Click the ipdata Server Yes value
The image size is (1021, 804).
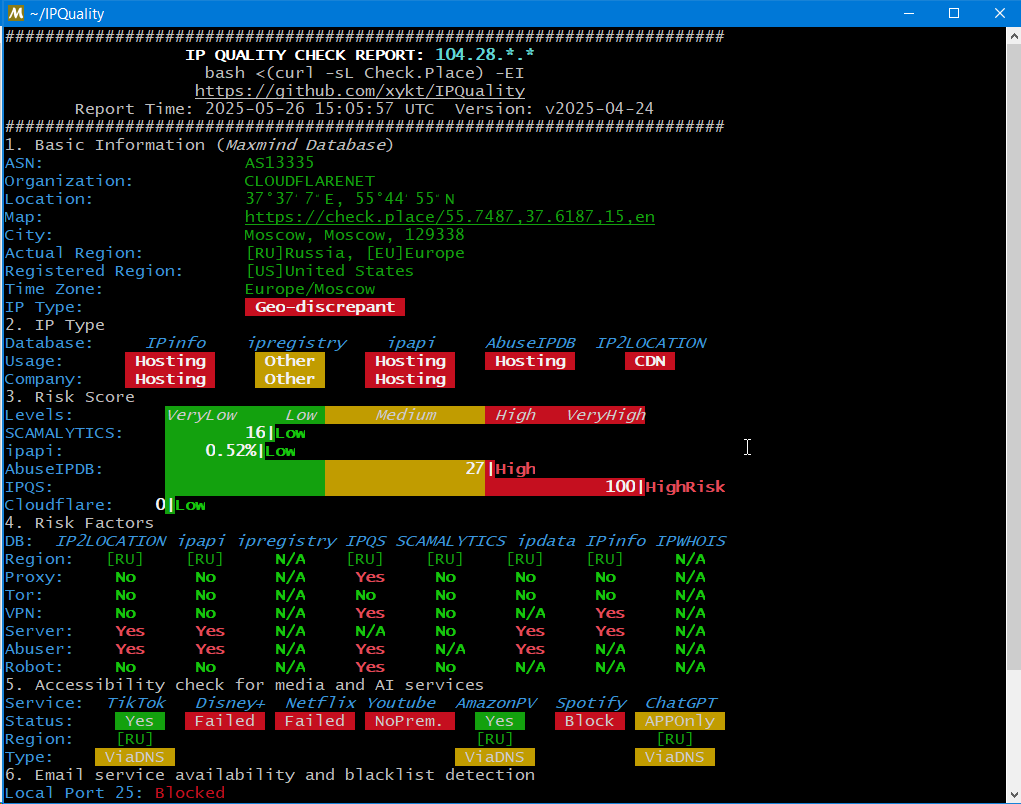(530, 631)
